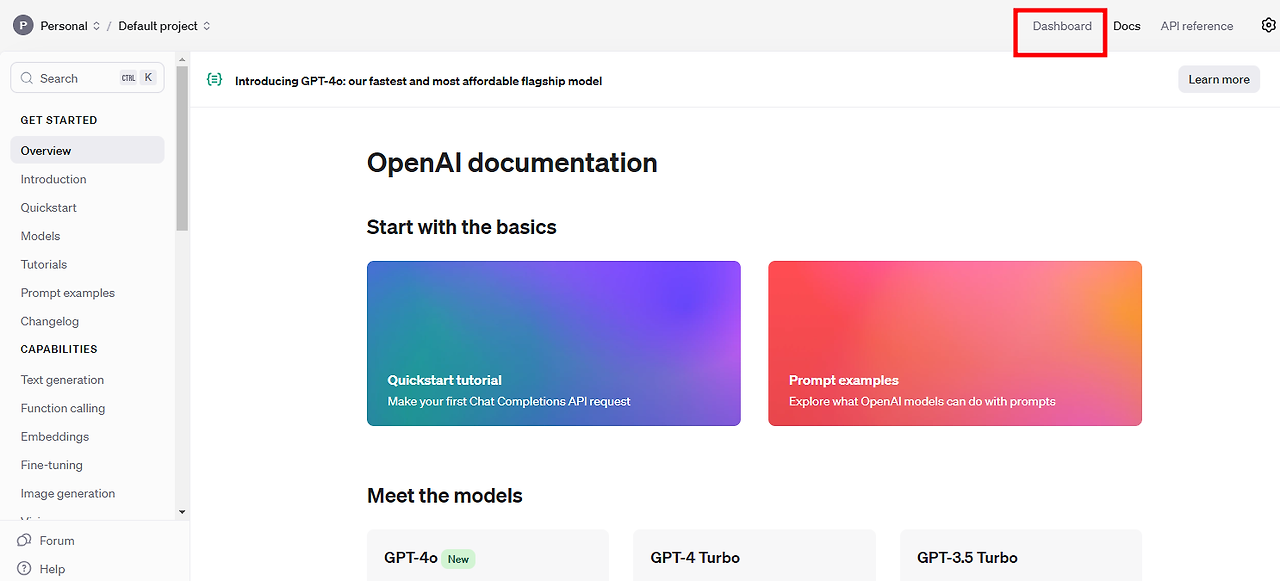The image size is (1280, 581).
Task: Click the OpenAI documentation heading
Action: point(512,163)
